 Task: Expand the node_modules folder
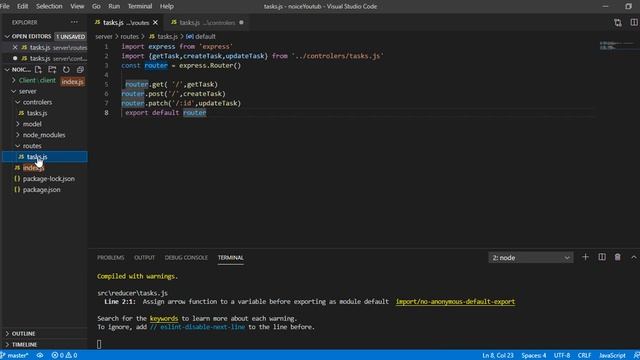coord(44,135)
